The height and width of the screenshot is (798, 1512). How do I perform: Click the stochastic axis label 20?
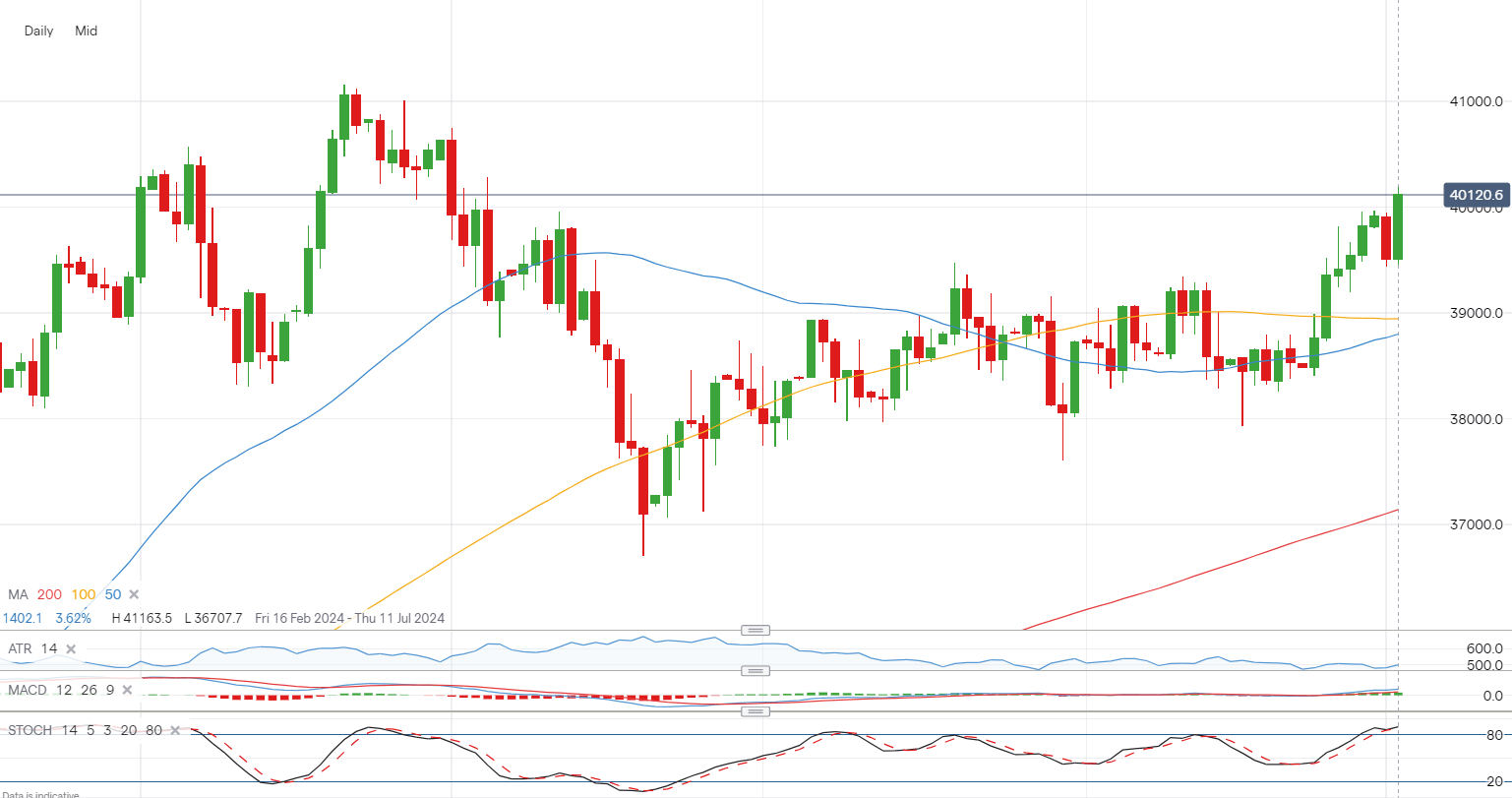tap(1493, 783)
